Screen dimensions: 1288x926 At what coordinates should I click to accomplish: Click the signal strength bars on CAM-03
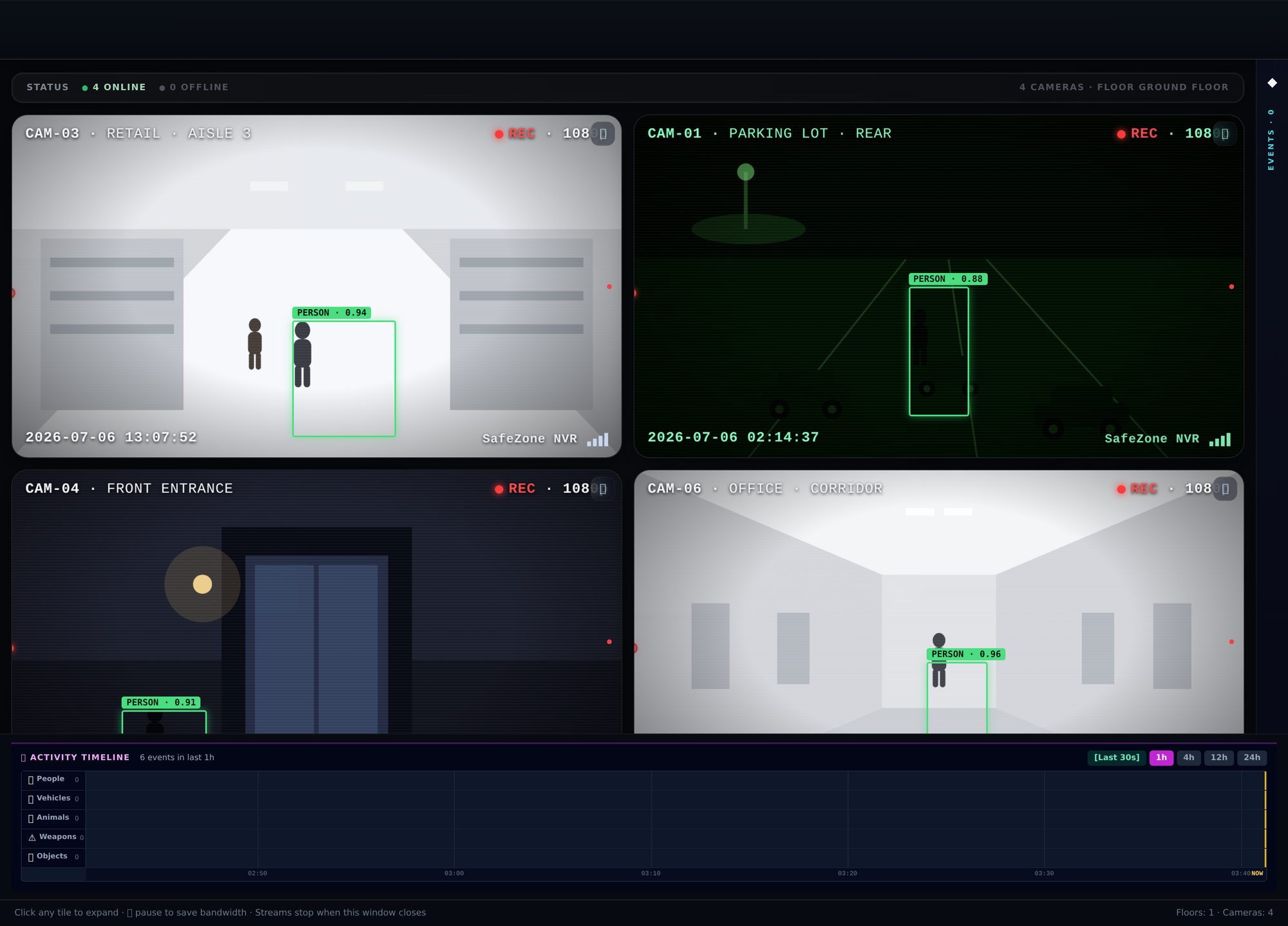(598, 440)
